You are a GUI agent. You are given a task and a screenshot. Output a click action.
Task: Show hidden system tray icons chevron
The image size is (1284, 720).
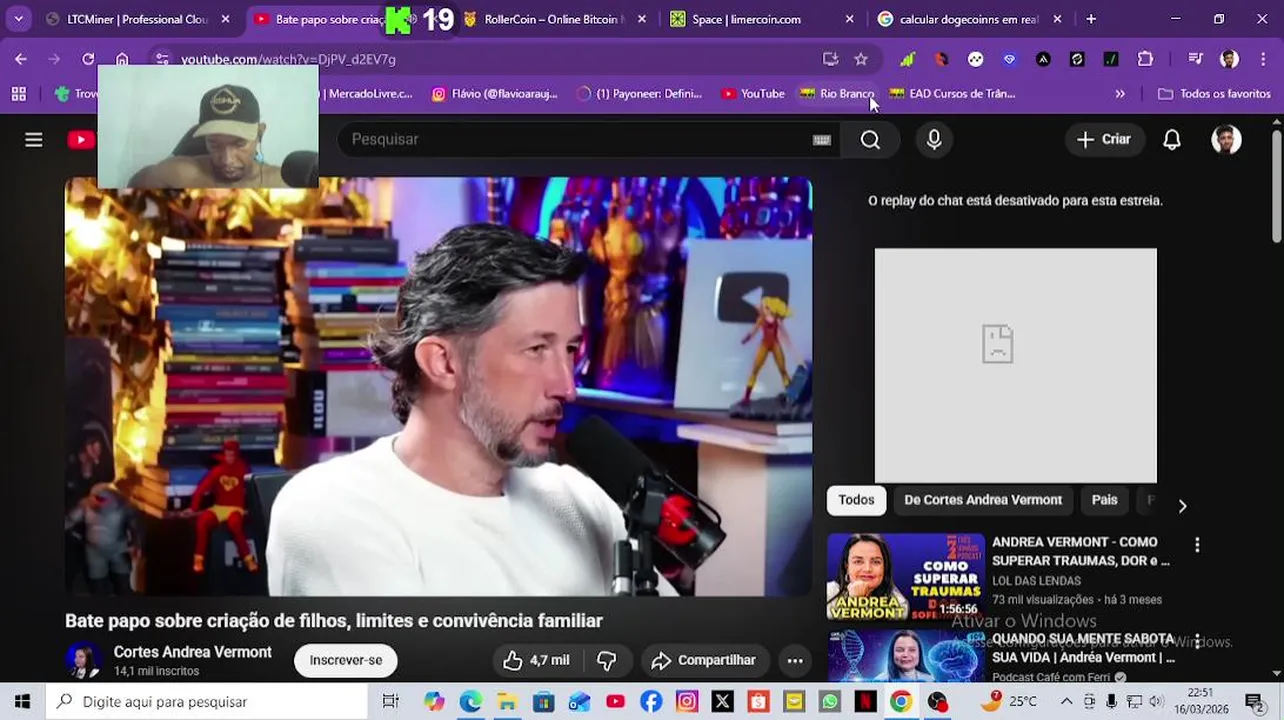(x=1066, y=702)
